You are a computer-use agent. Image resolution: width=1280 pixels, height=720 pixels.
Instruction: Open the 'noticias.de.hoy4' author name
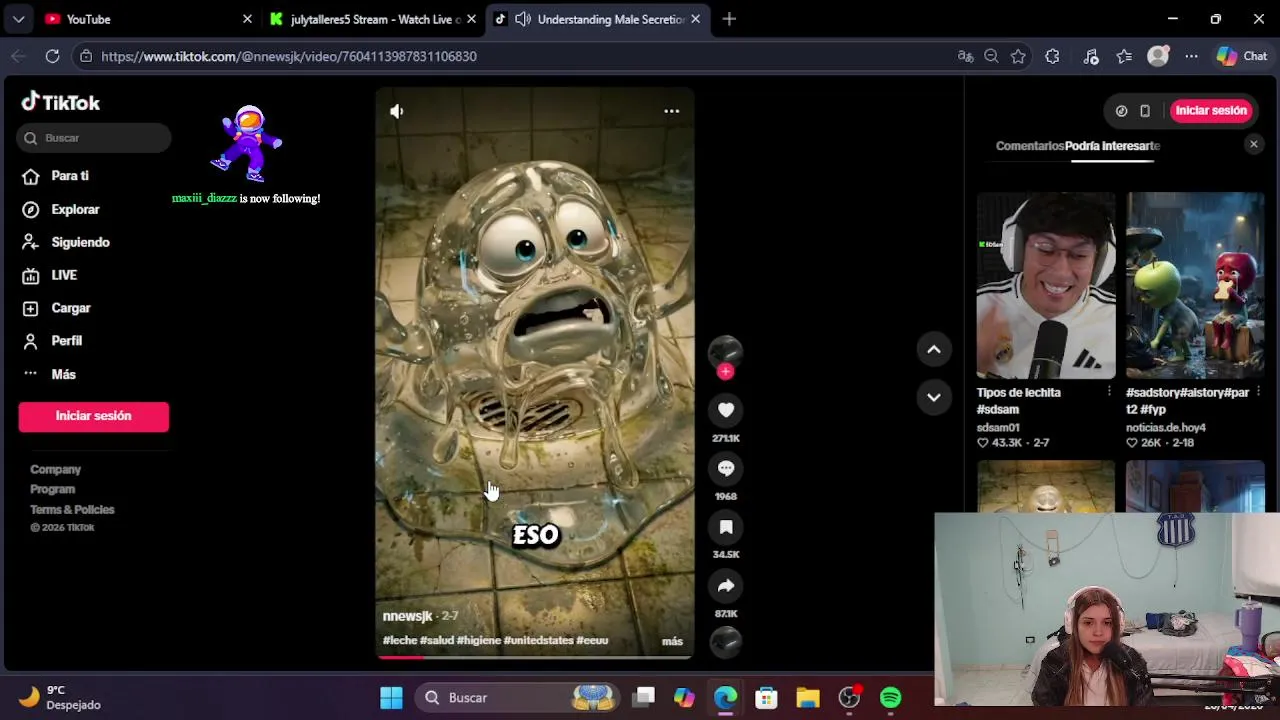coord(1166,428)
